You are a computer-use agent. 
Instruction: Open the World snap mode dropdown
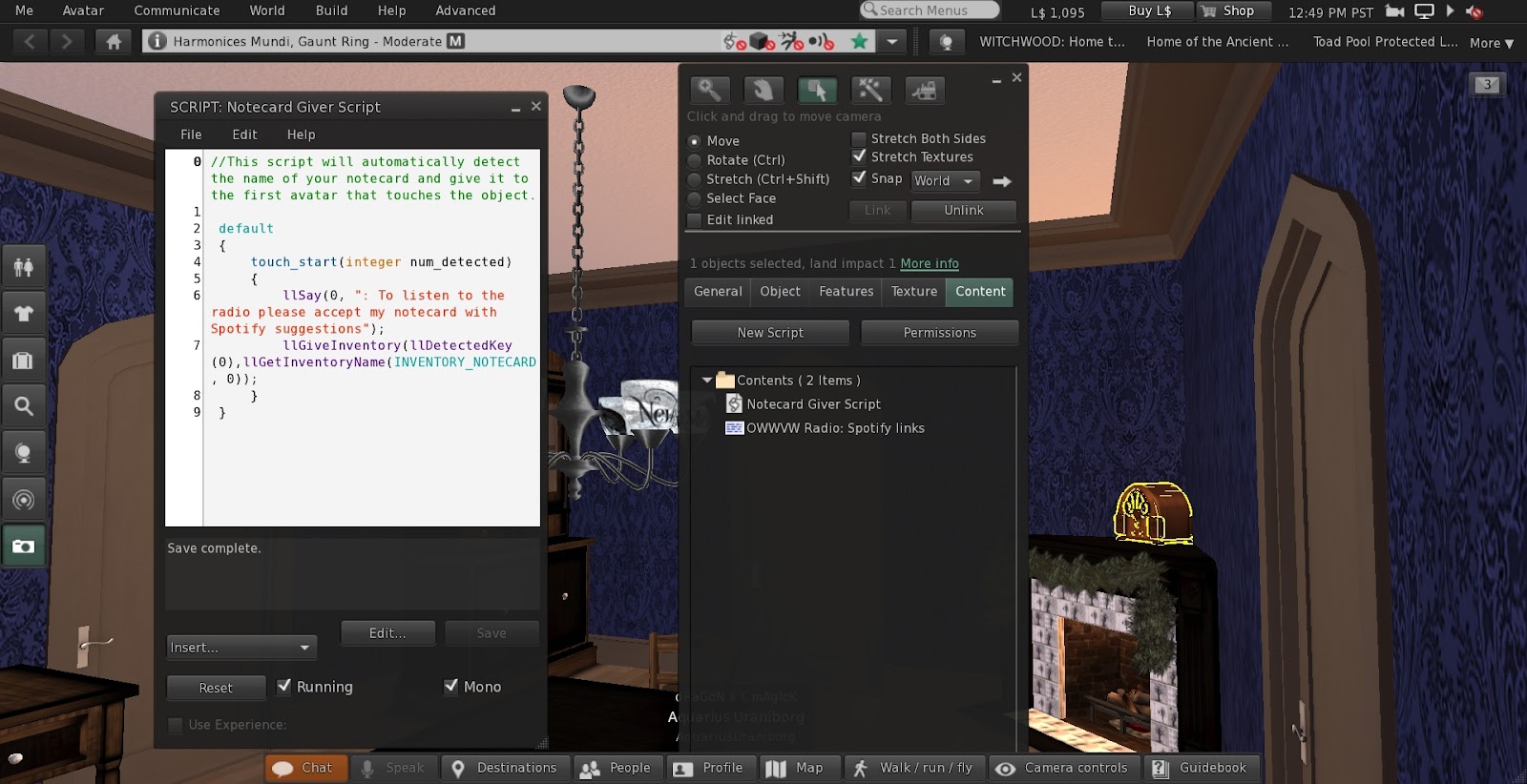945,181
